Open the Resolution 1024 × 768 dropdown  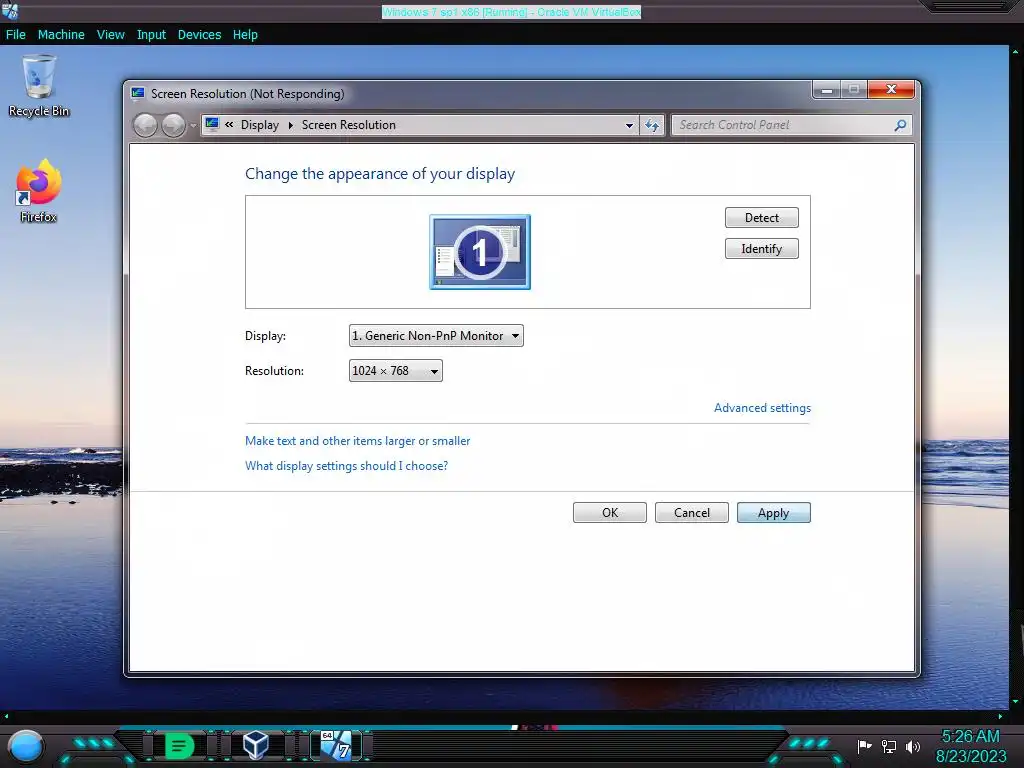coord(396,370)
